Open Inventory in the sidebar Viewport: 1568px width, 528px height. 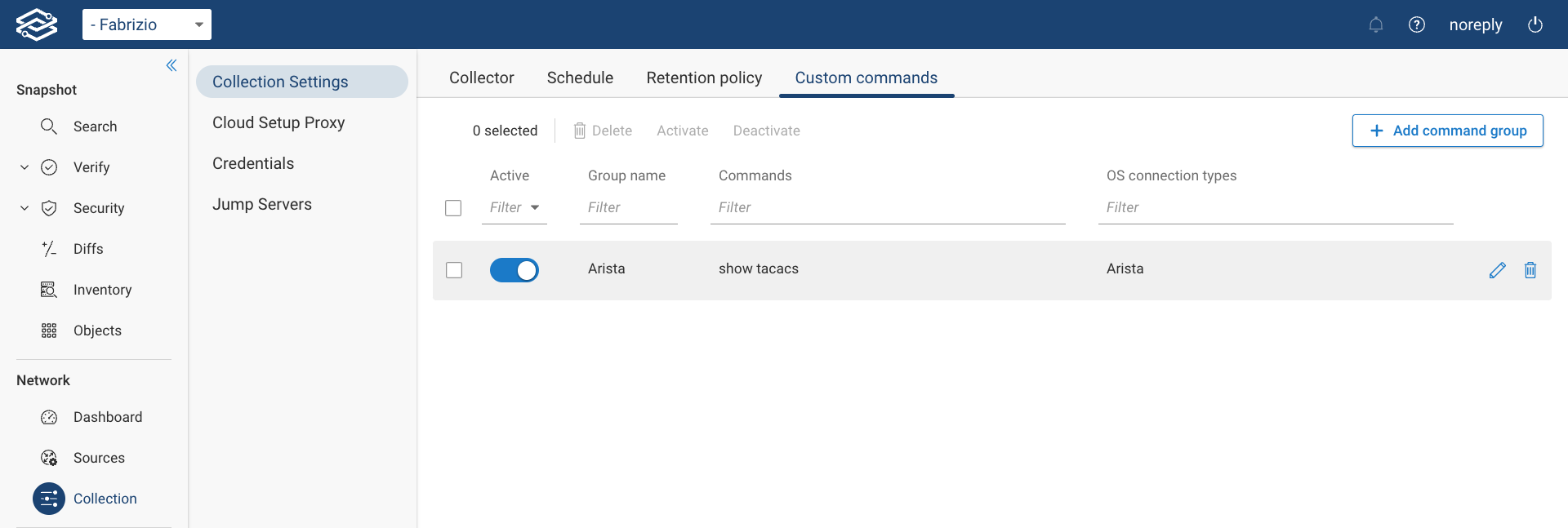(102, 290)
